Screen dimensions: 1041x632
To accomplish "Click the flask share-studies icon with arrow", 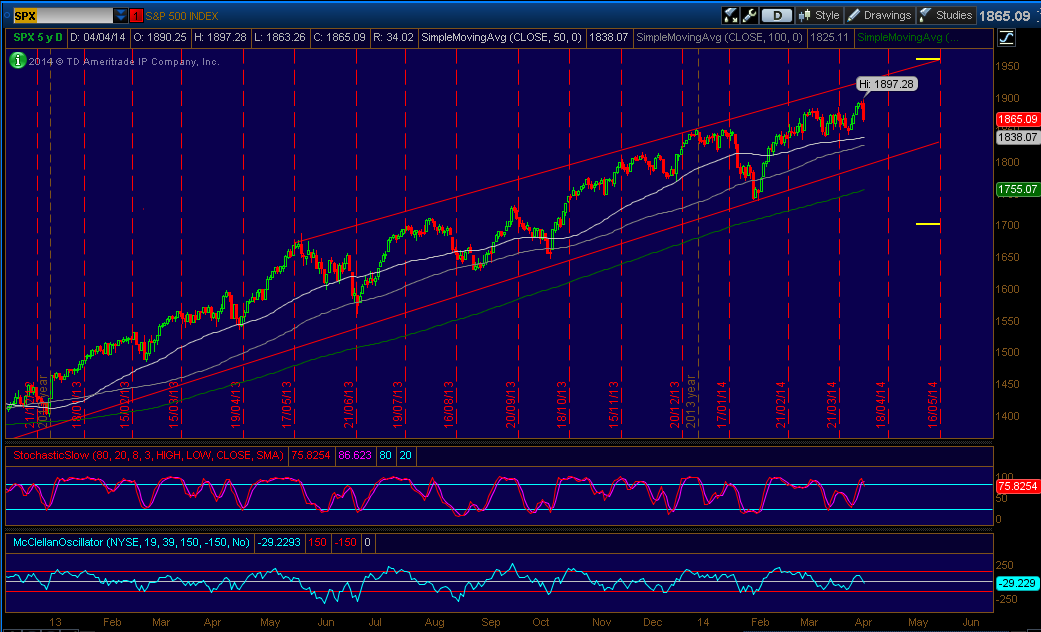I will point(730,15).
